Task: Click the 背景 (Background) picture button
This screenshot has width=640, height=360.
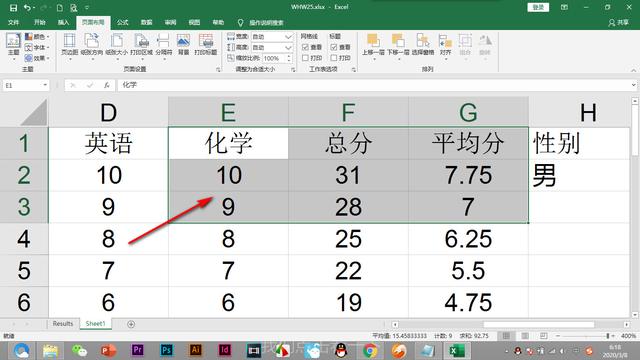Action: tap(184, 45)
